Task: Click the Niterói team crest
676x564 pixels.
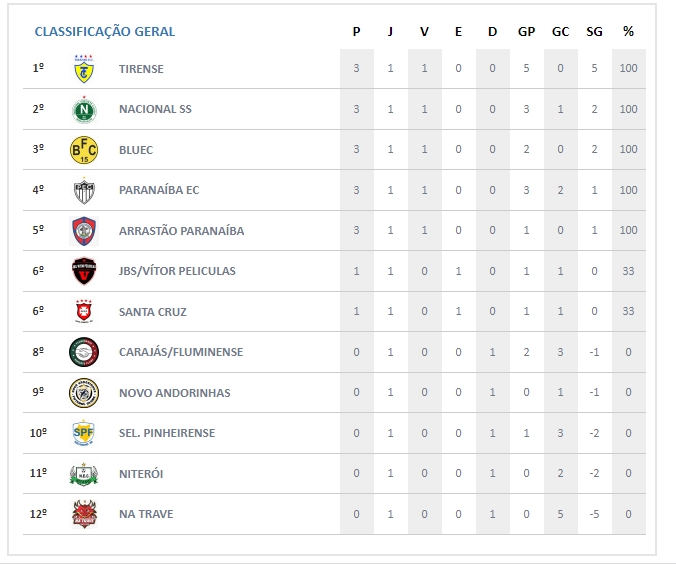Action: tap(84, 474)
